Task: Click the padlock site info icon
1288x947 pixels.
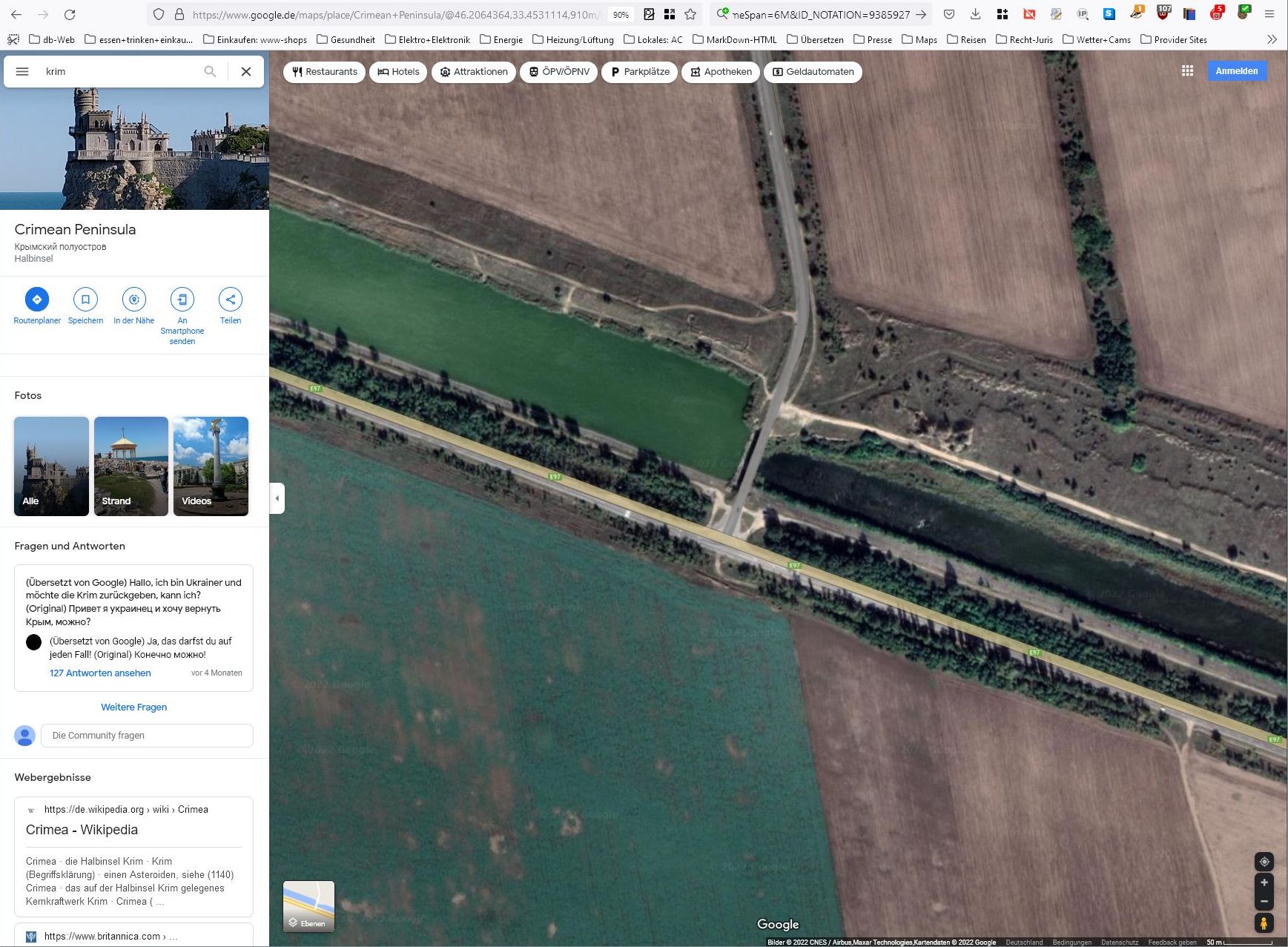Action: 179,15
